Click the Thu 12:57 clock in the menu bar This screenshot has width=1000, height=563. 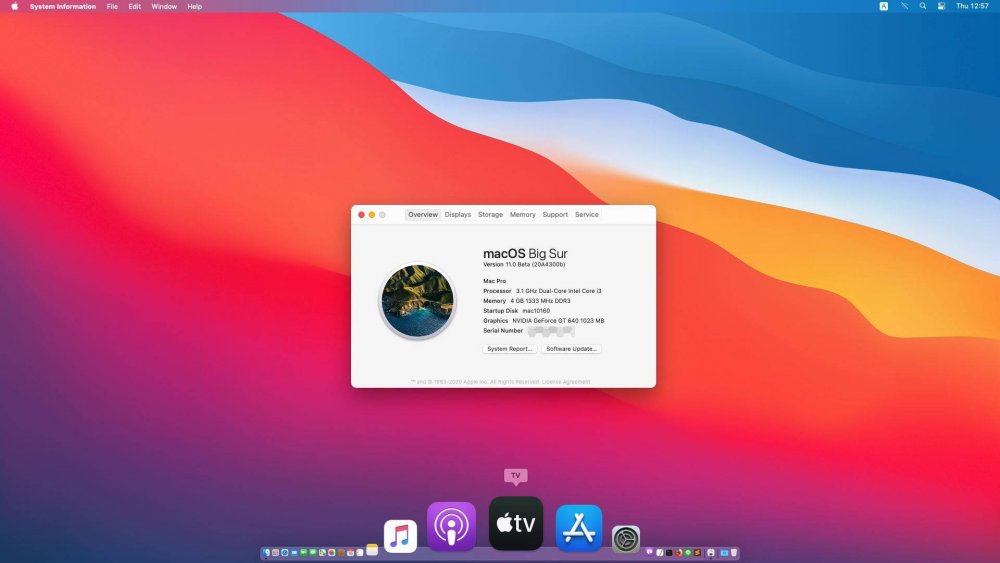[972, 6]
